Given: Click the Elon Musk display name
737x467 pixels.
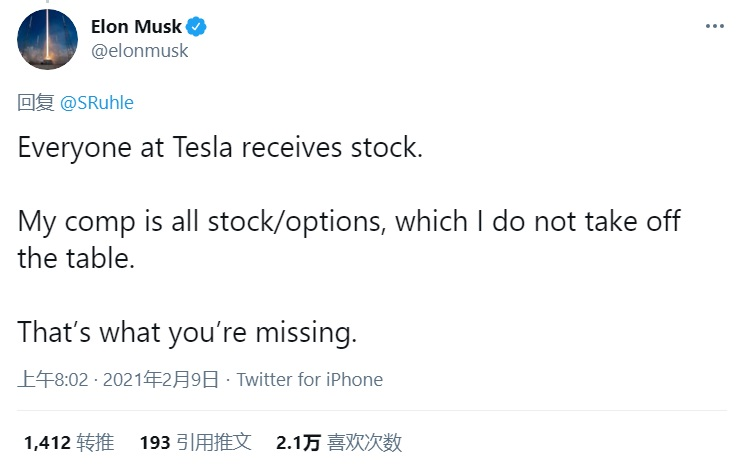Looking at the screenshot, I should click(136, 27).
